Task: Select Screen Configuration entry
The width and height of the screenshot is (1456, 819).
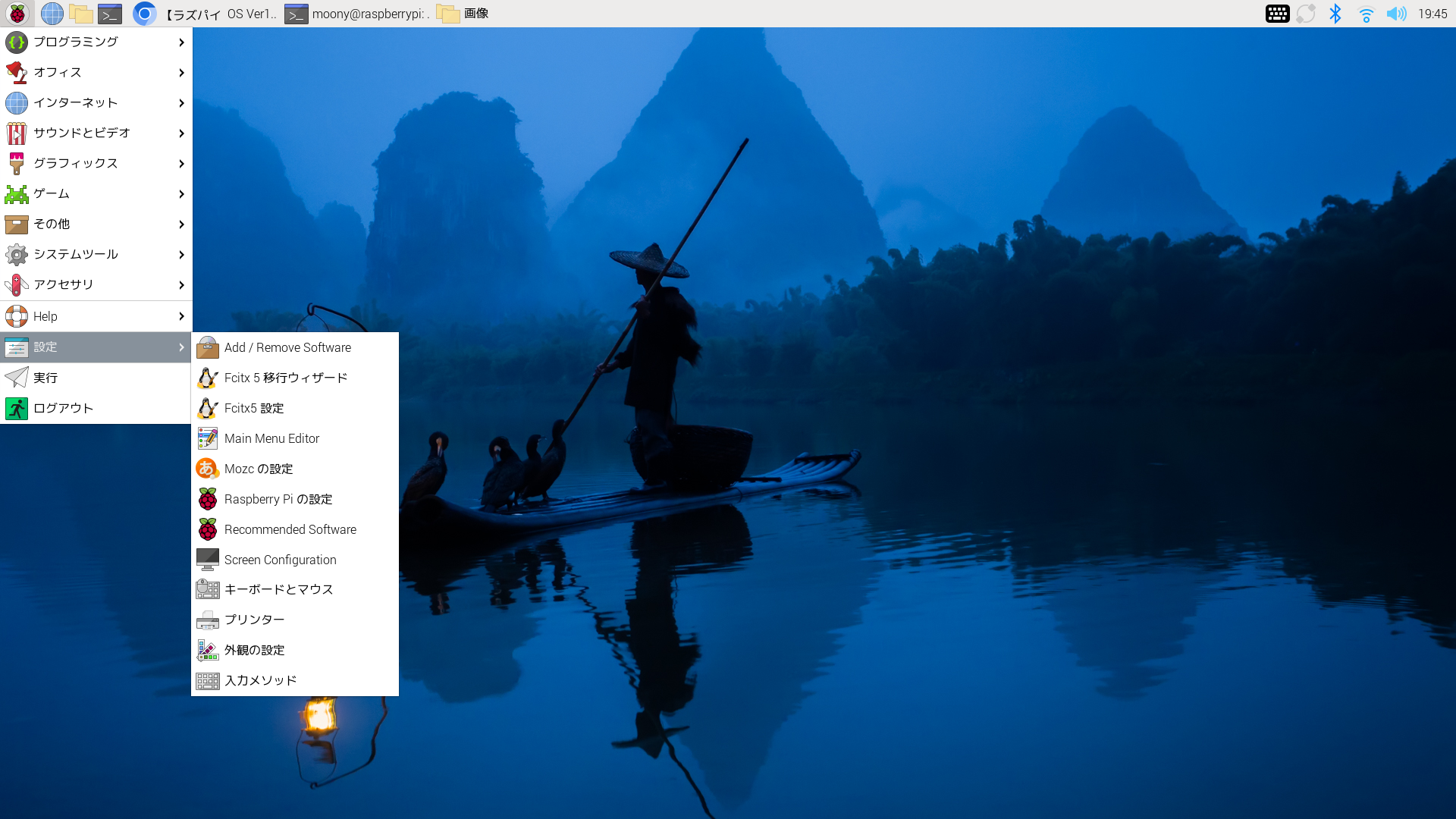Action: pyautogui.click(x=280, y=560)
